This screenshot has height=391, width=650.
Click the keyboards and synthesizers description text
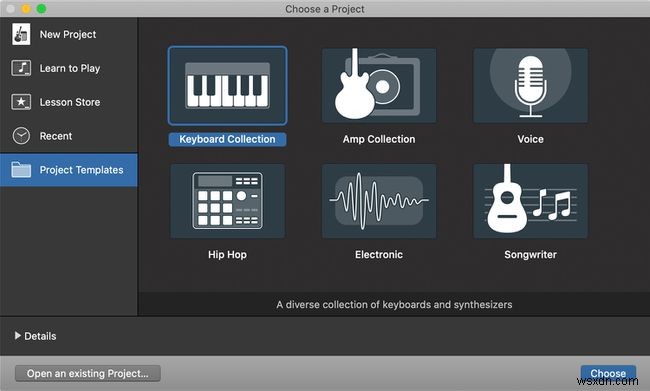pos(394,305)
